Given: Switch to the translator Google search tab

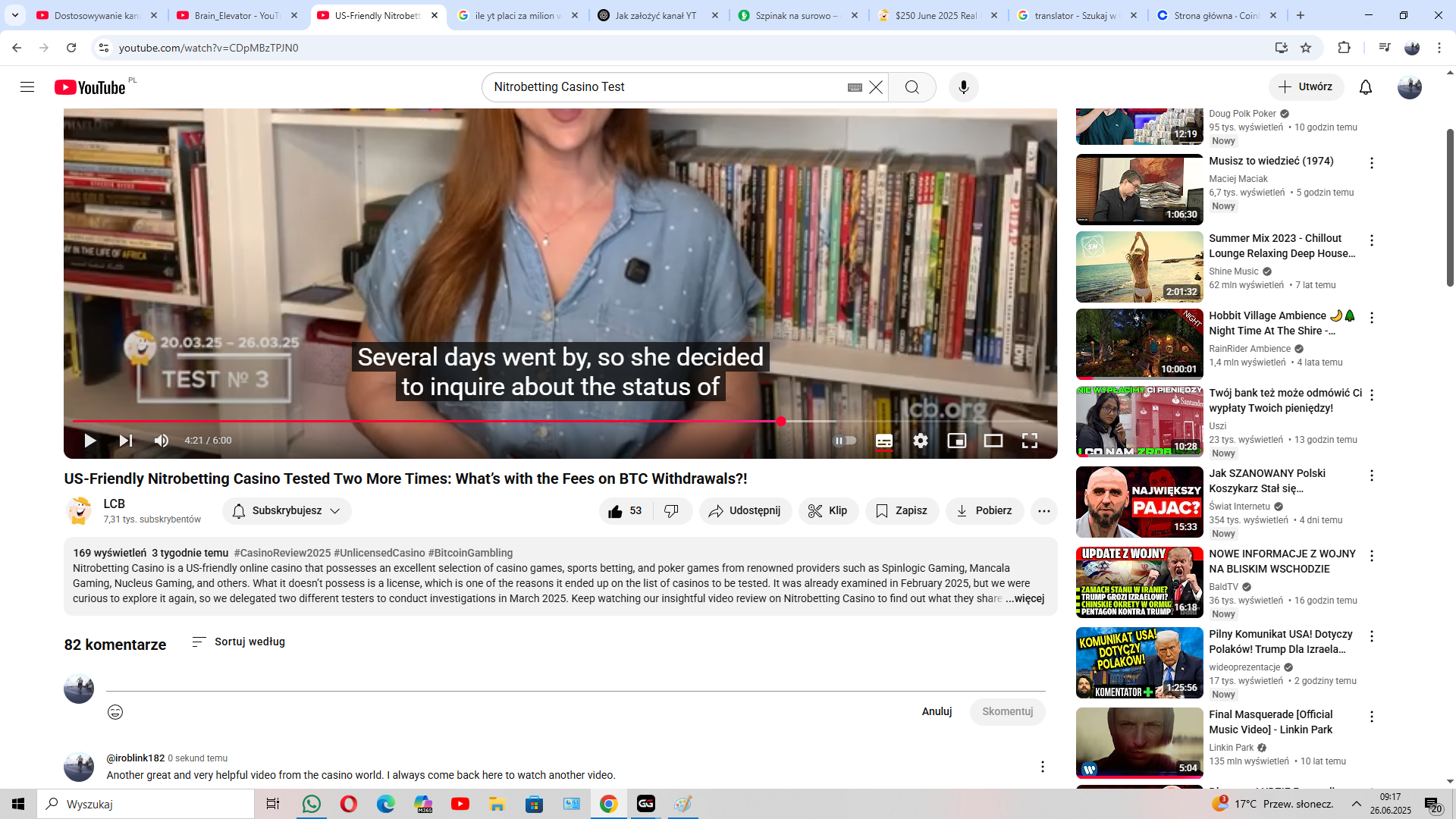Looking at the screenshot, I should pyautogui.click(x=1077, y=15).
